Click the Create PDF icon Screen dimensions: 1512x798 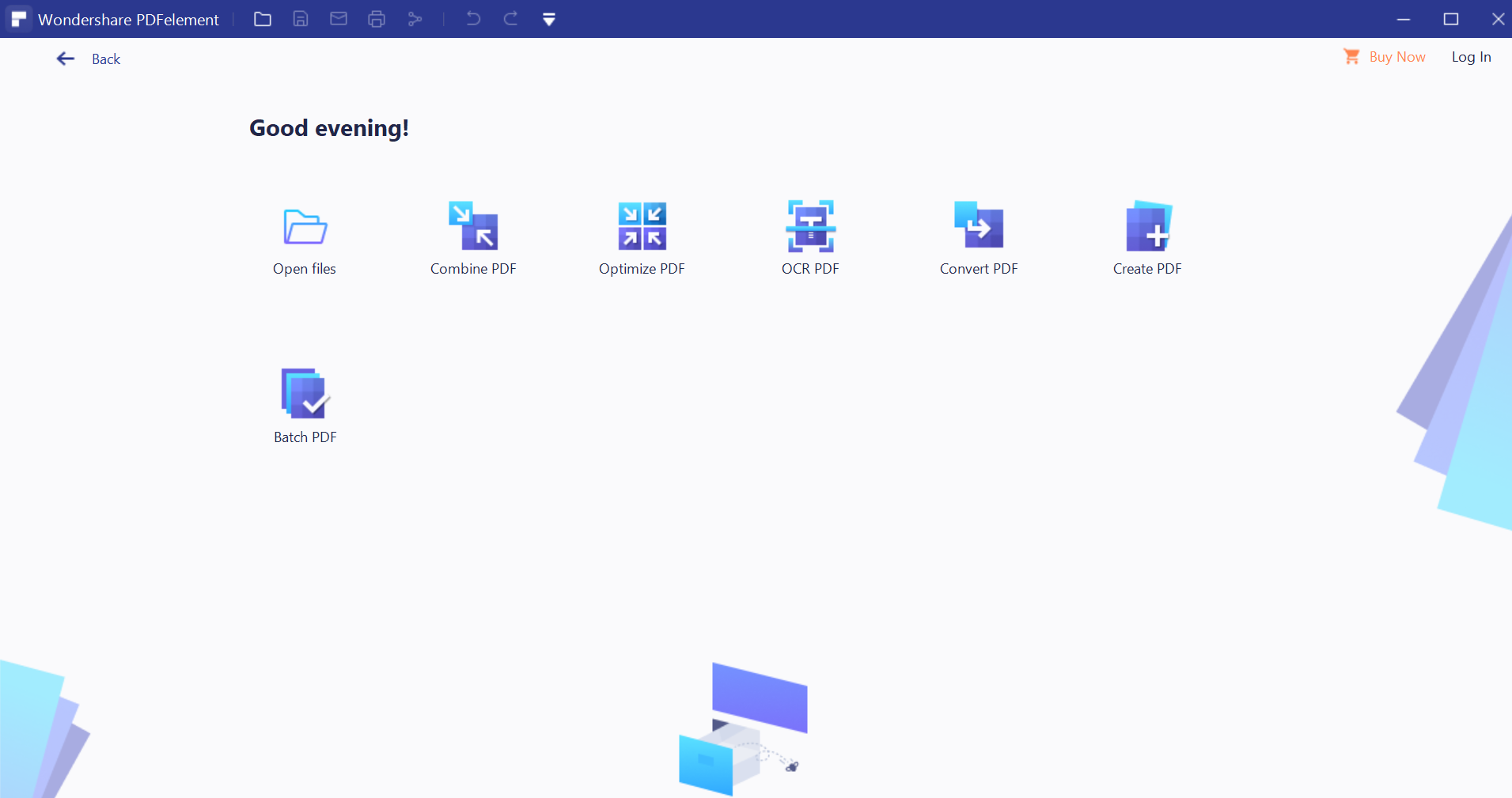click(x=1148, y=226)
